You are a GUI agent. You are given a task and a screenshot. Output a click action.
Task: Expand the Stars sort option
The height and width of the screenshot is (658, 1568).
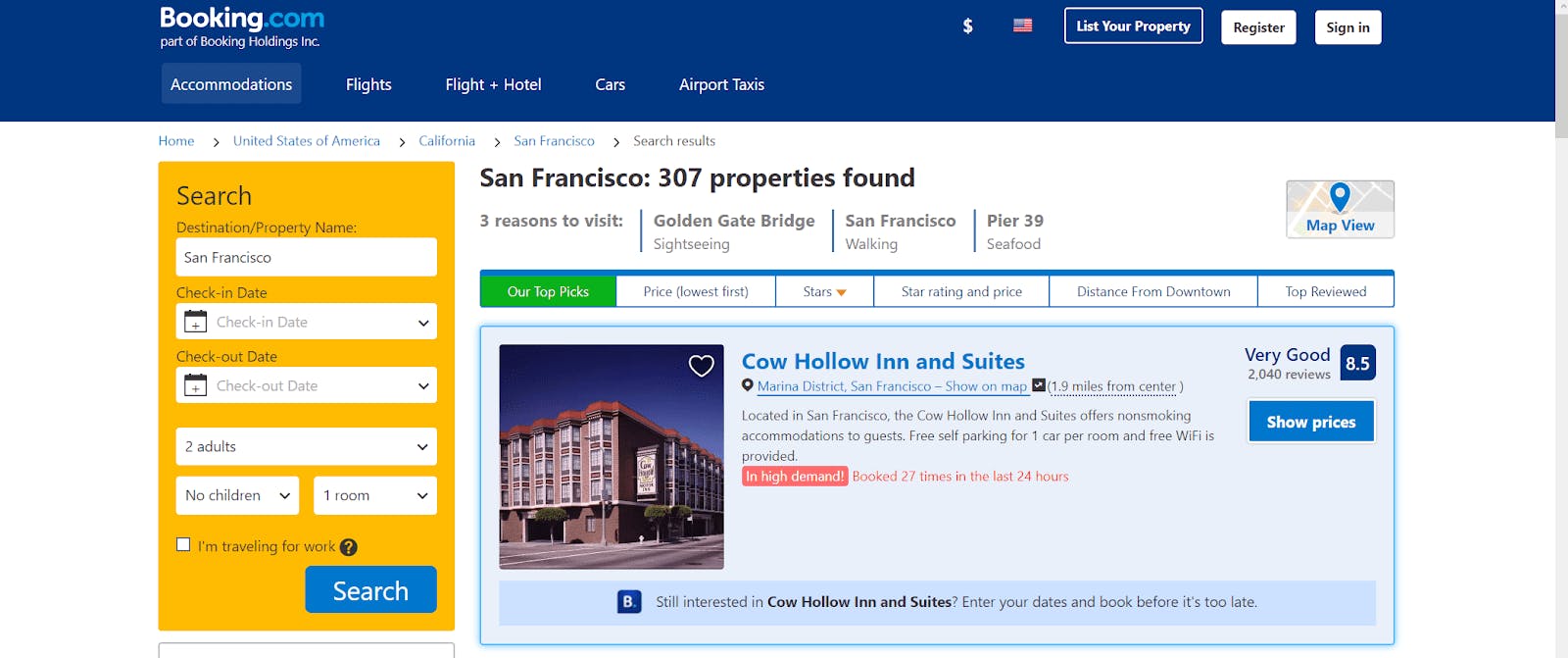click(824, 291)
